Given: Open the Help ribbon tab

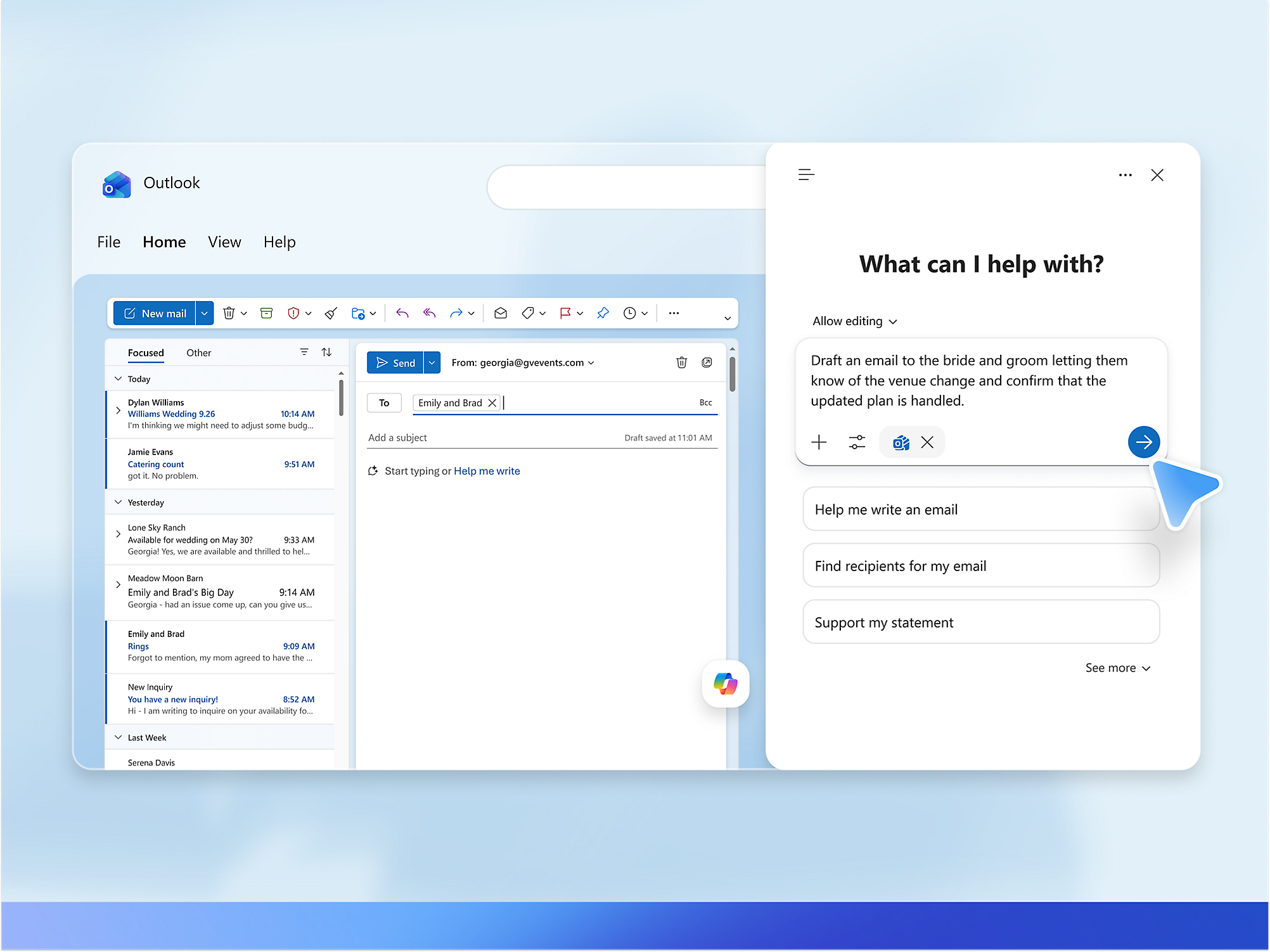Looking at the screenshot, I should pyautogui.click(x=279, y=242).
